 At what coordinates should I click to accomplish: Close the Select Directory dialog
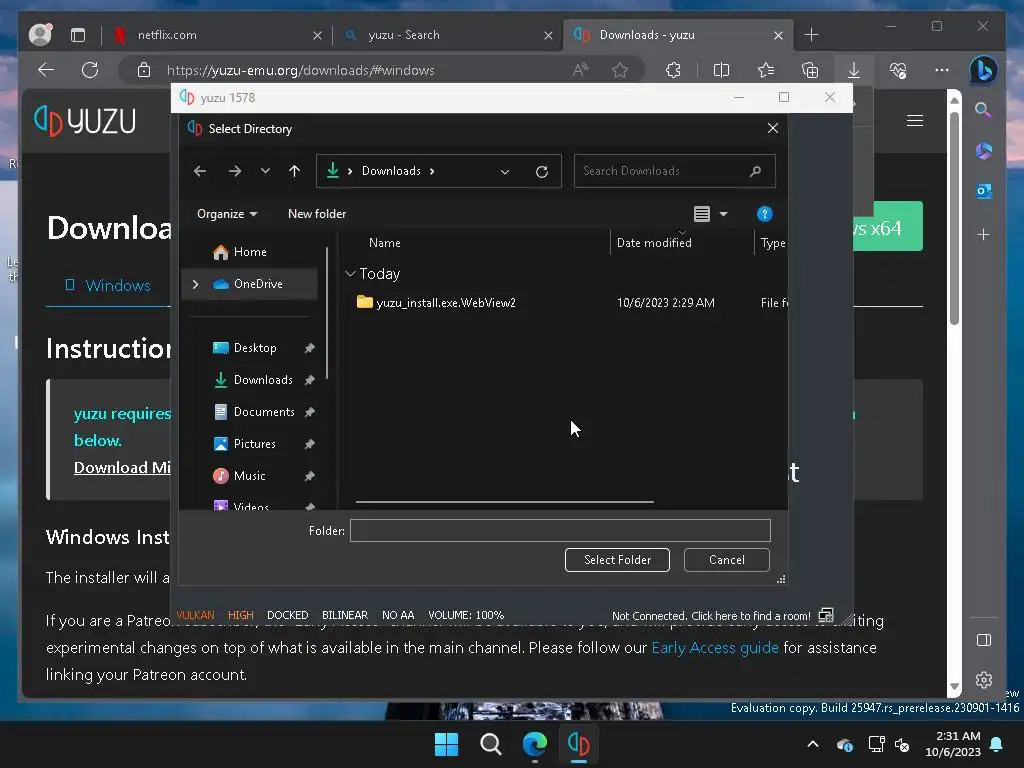coord(773,128)
